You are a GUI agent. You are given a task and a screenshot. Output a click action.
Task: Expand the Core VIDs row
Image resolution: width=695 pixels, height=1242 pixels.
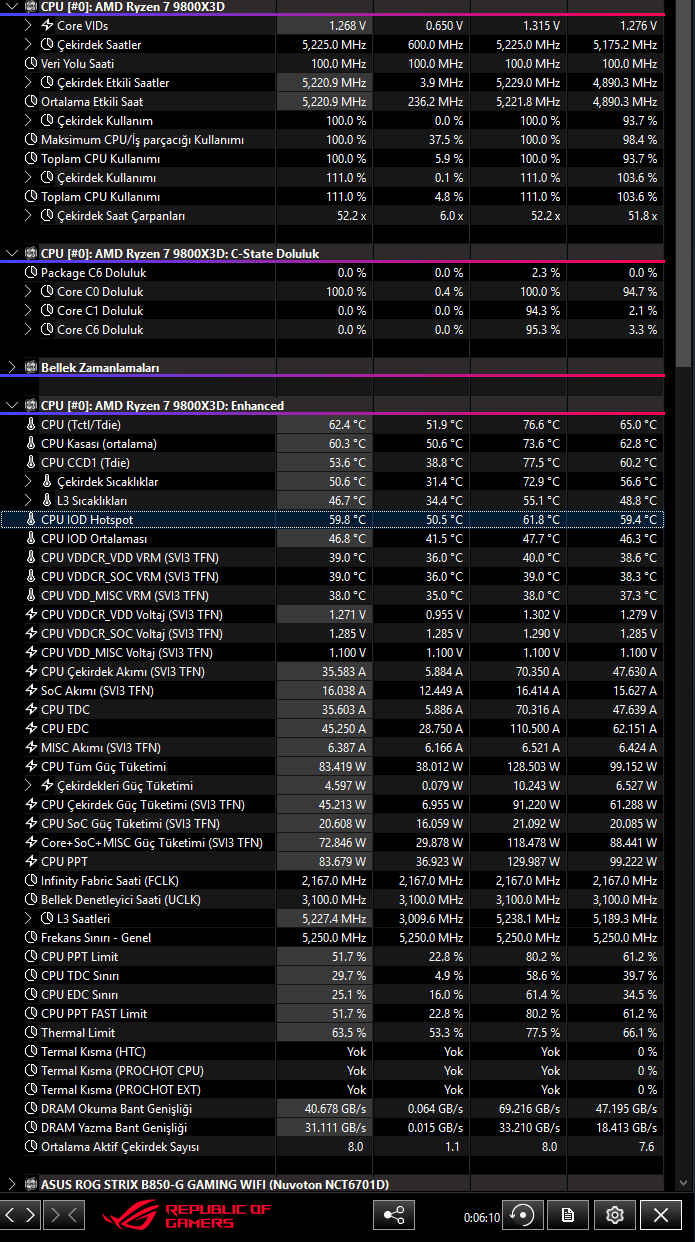tap(28, 25)
